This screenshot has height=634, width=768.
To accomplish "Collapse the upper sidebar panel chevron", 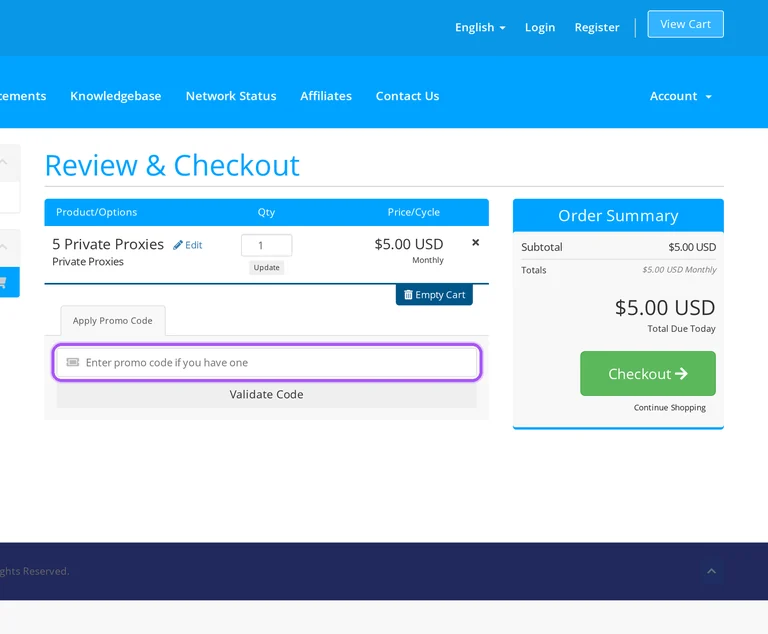I will click(4, 162).
